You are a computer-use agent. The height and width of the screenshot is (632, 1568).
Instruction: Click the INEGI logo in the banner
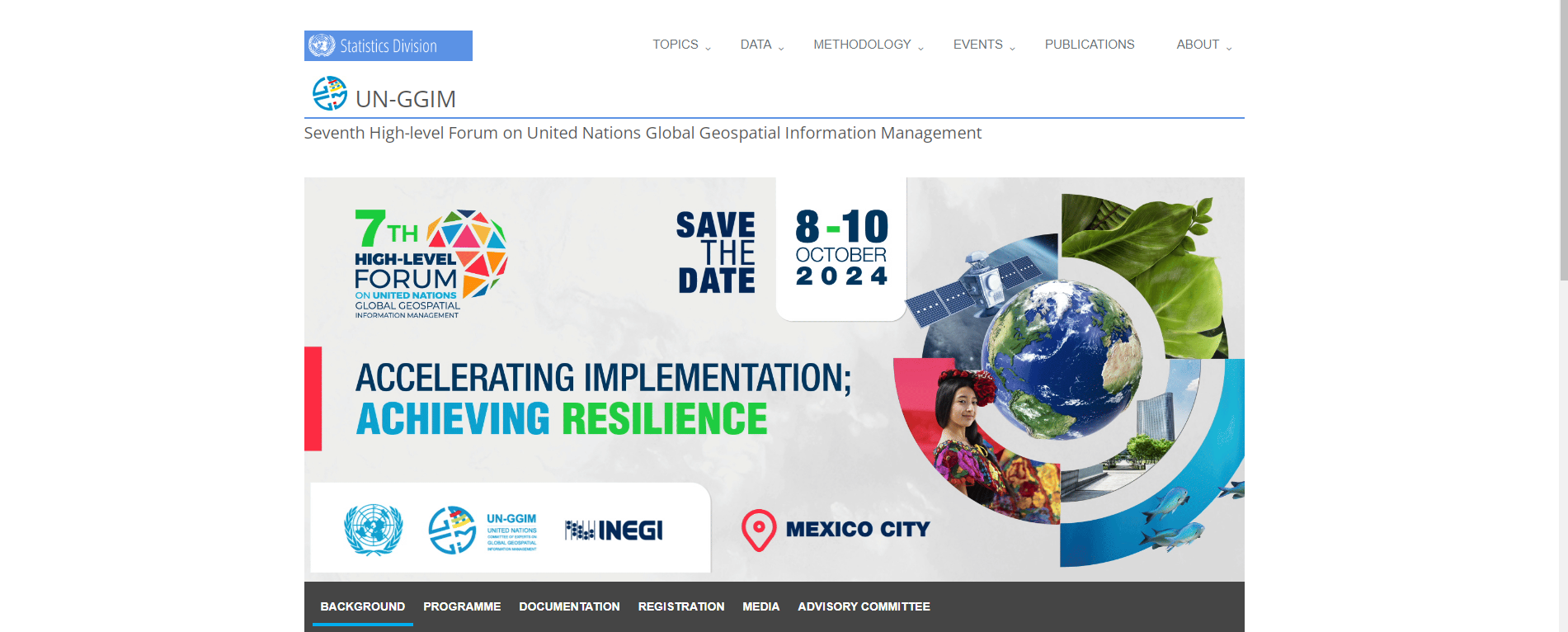pyautogui.click(x=614, y=530)
